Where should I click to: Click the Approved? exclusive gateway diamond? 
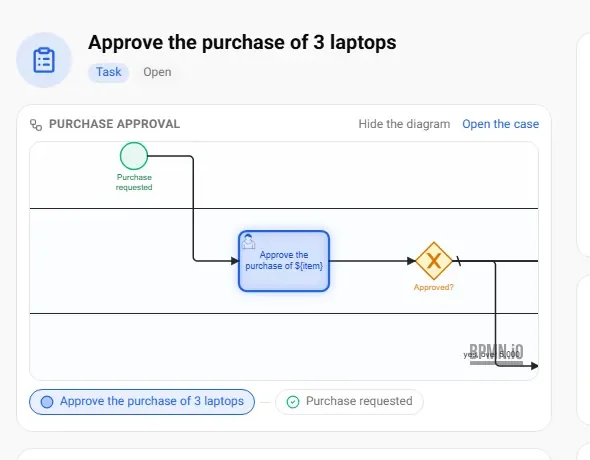click(x=434, y=261)
